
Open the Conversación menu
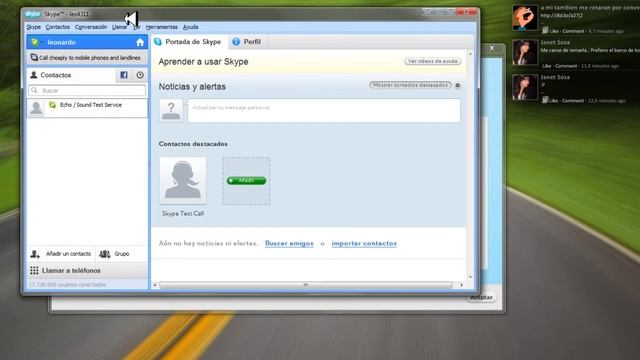pos(91,27)
